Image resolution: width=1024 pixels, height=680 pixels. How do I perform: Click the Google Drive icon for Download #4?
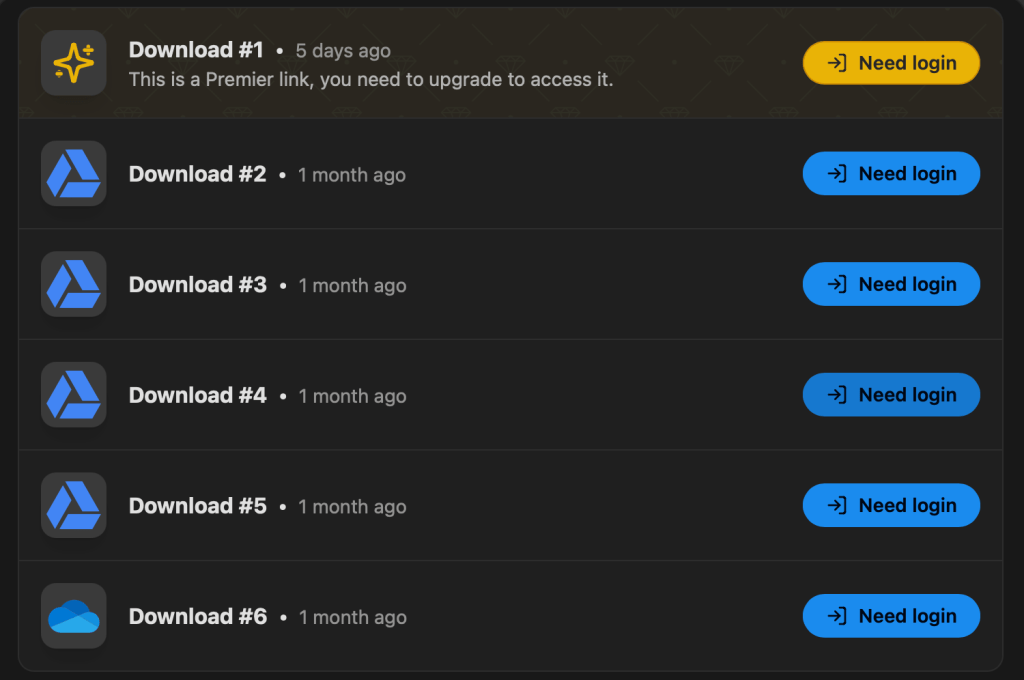pos(74,395)
